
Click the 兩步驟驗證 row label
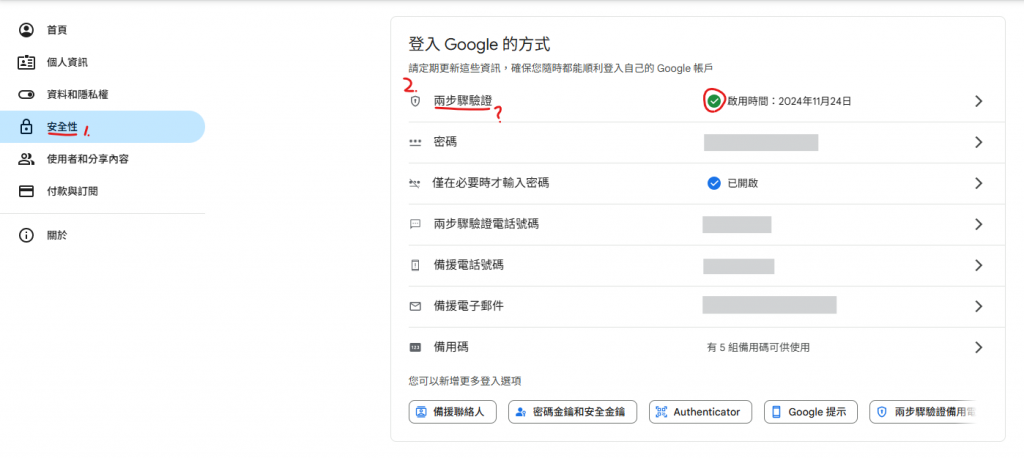[x=463, y=101]
